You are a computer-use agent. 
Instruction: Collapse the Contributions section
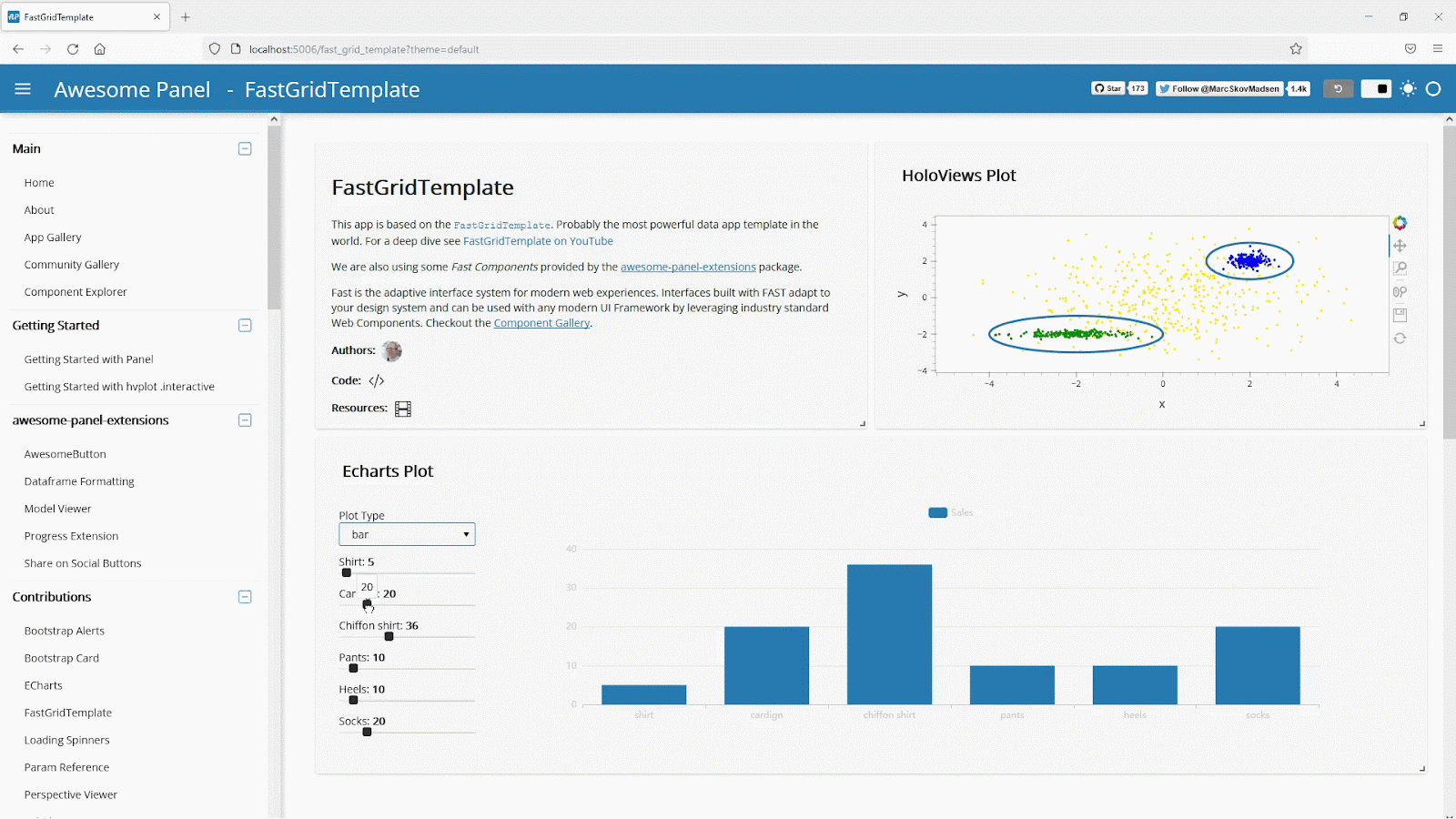pyautogui.click(x=245, y=597)
